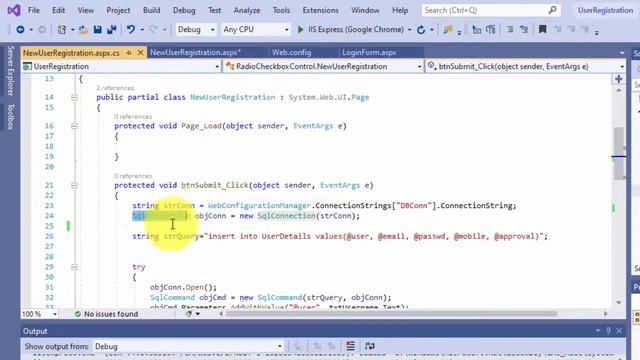
Task: Click the code cleanup broom icon
Action: [x=189, y=314]
